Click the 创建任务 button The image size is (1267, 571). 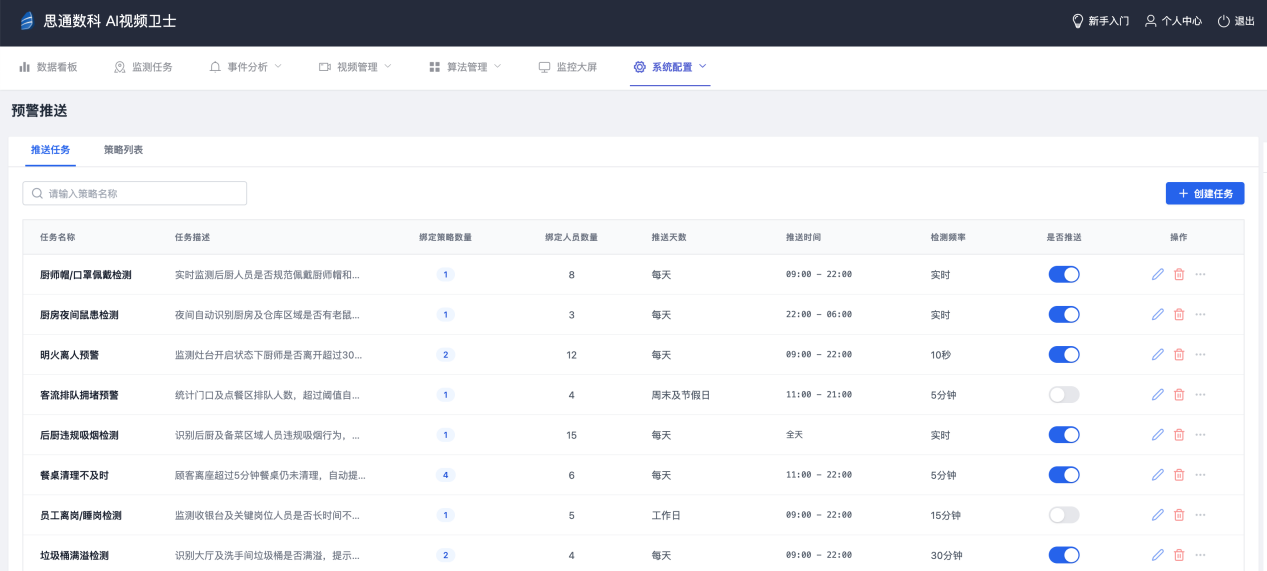tap(1204, 193)
